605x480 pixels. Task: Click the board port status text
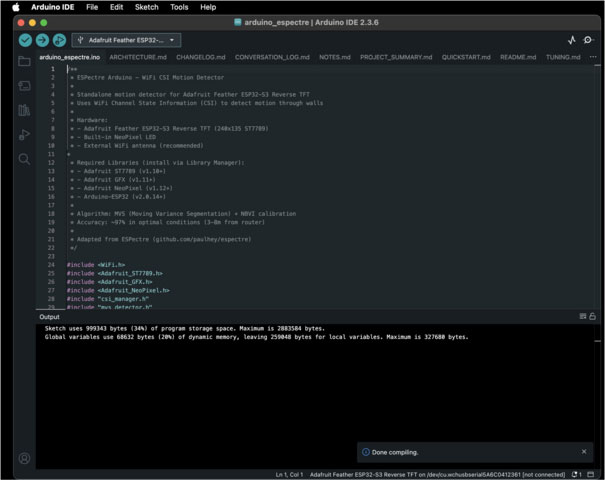pyautogui.click(x=437, y=475)
